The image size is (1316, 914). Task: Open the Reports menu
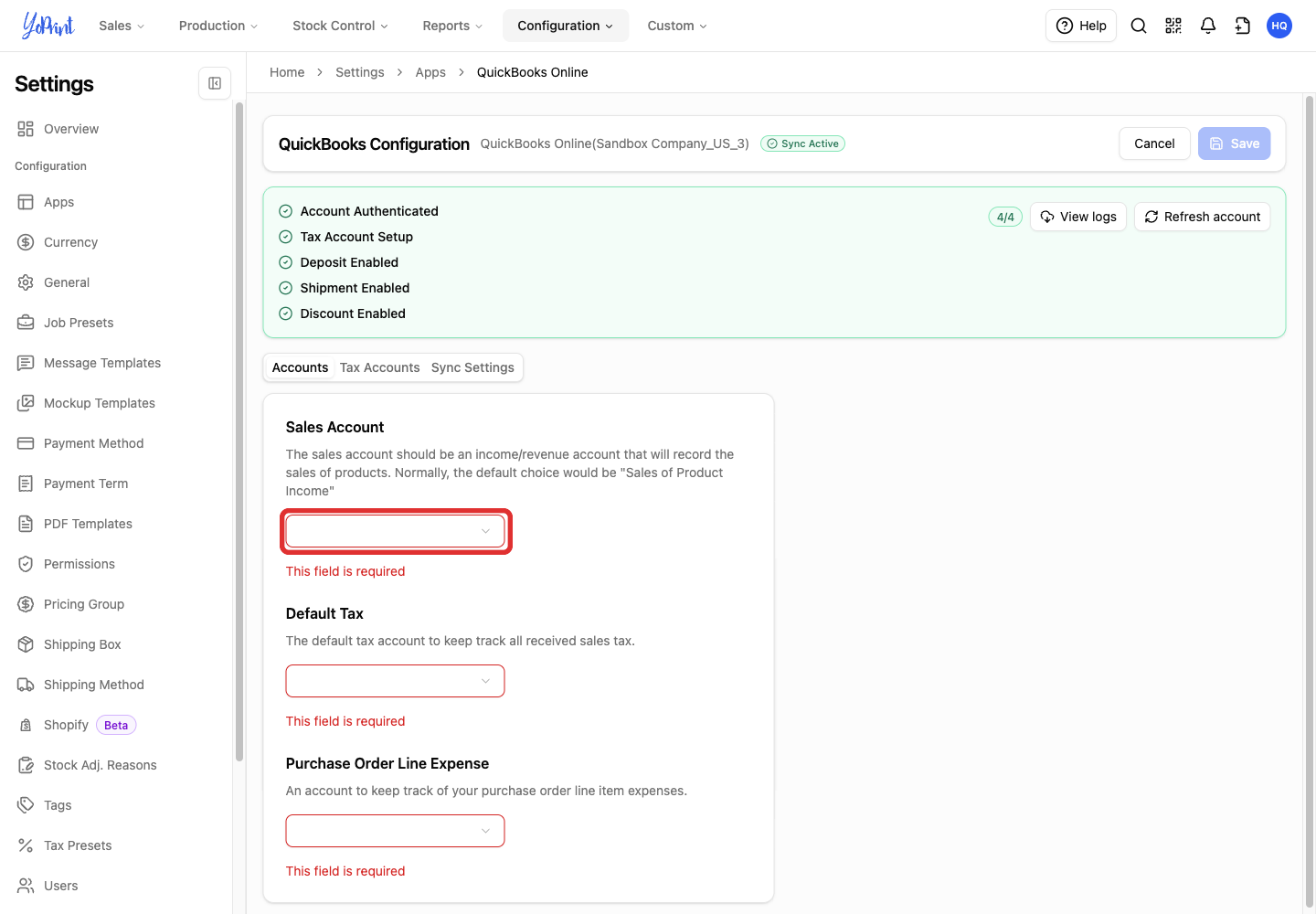(x=452, y=26)
